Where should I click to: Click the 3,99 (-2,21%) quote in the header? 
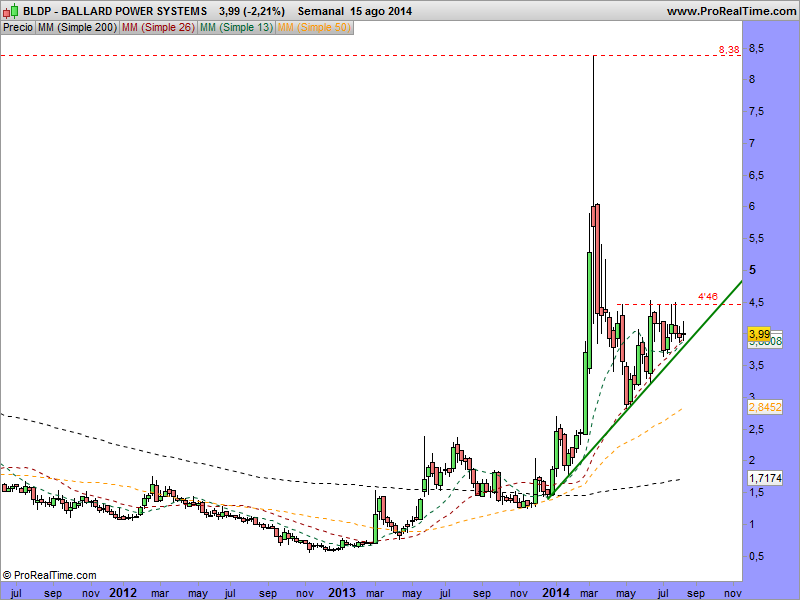click(x=252, y=11)
